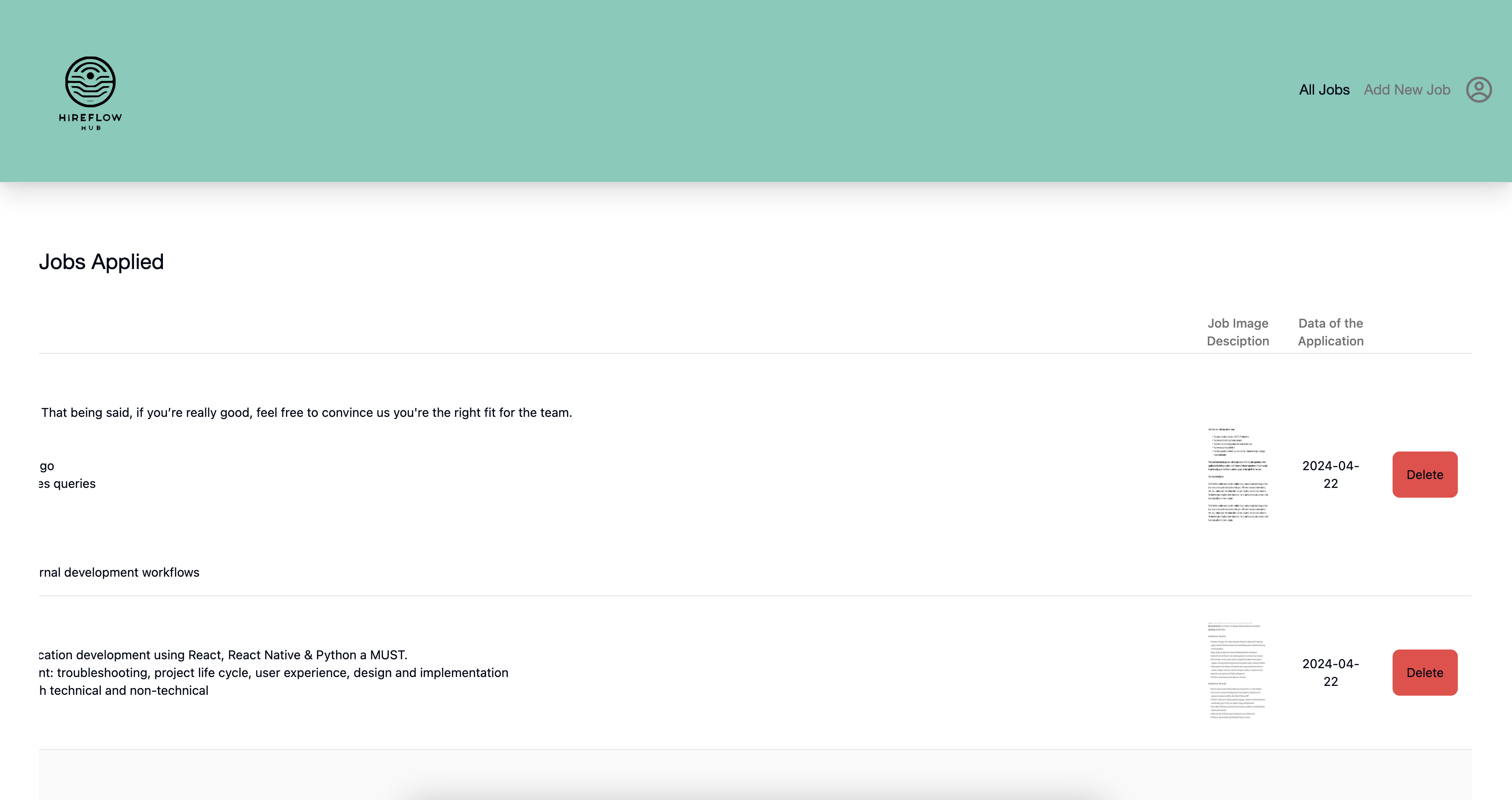Click the Job Image Desciption column header
Screen dimensions: 1512x800
click(1238, 332)
